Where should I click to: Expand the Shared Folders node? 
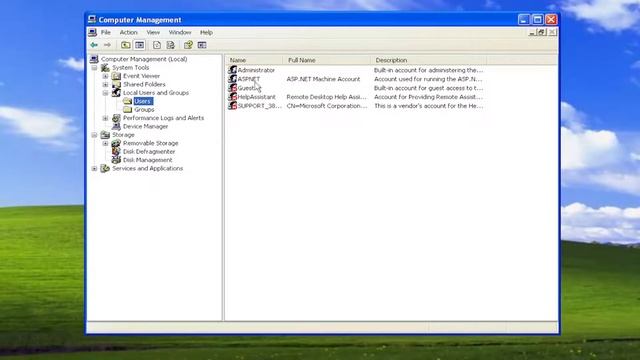pyautogui.click(x=105, y=84)
